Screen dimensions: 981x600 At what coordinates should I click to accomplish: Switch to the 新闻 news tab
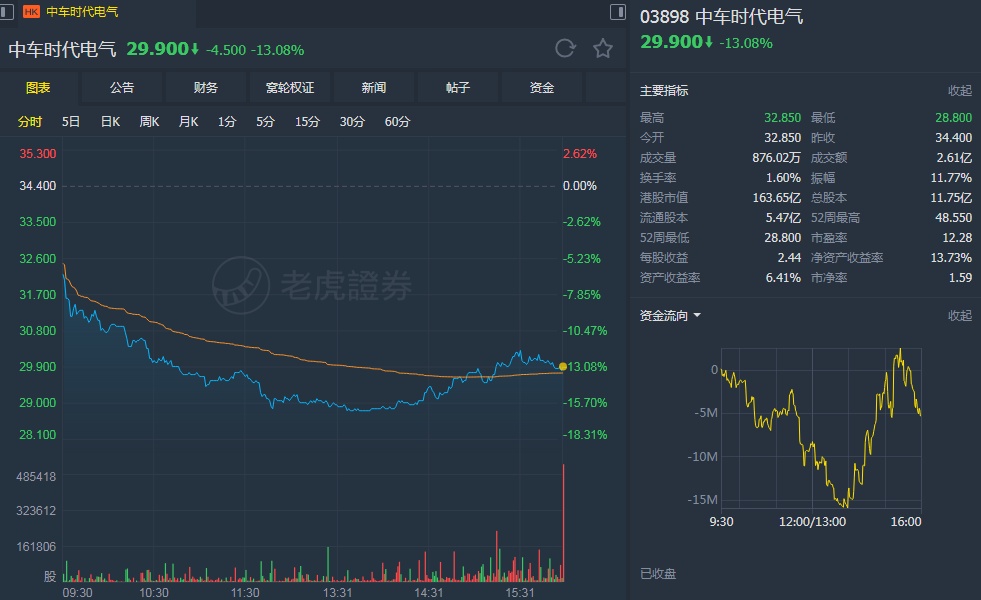tap(374, 88)
